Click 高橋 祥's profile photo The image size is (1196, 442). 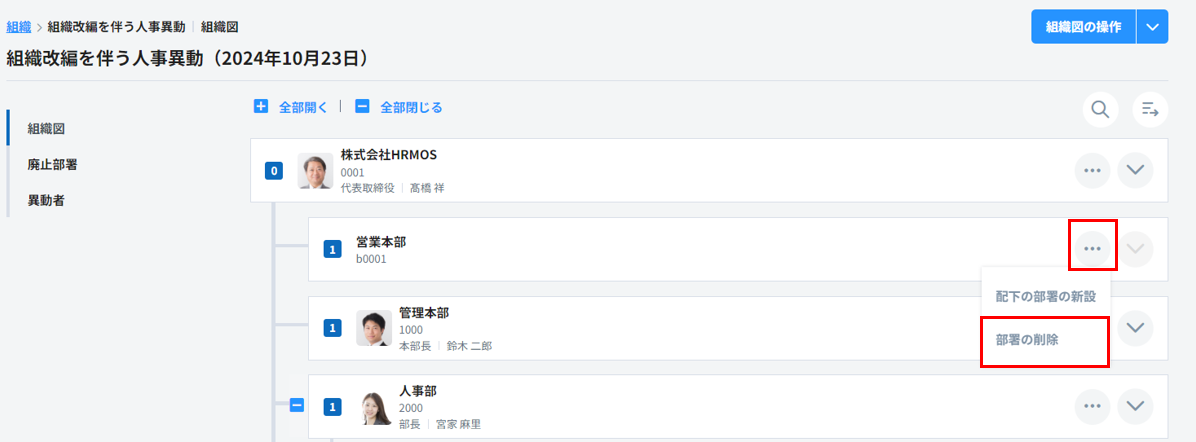(x=315, y=171)
